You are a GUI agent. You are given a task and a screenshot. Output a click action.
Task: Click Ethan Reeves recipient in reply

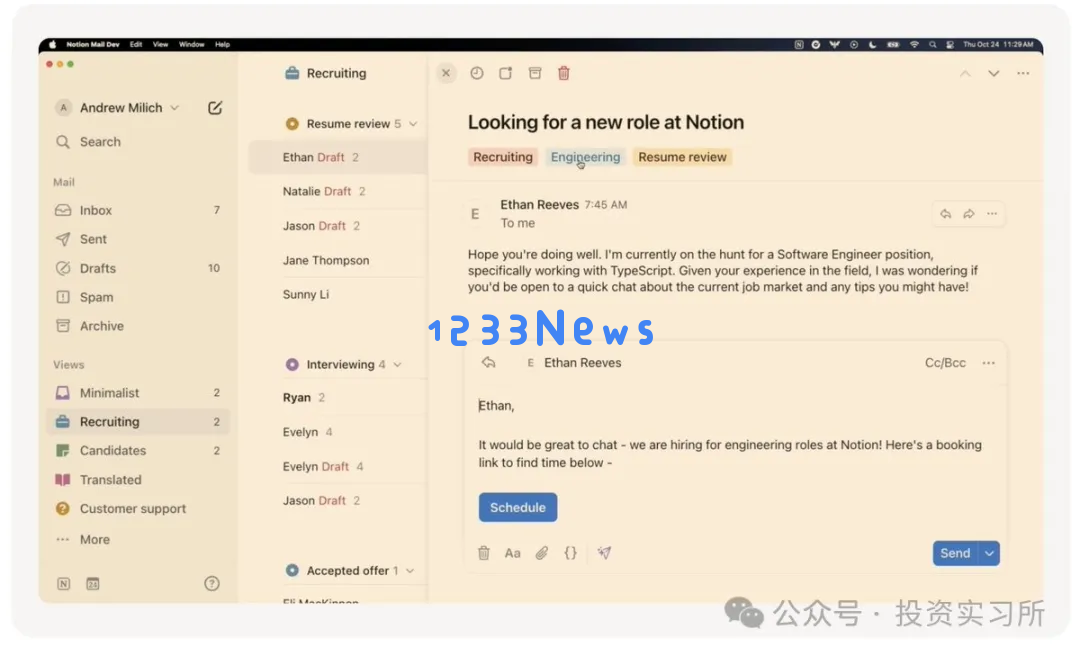pos(574,362)
